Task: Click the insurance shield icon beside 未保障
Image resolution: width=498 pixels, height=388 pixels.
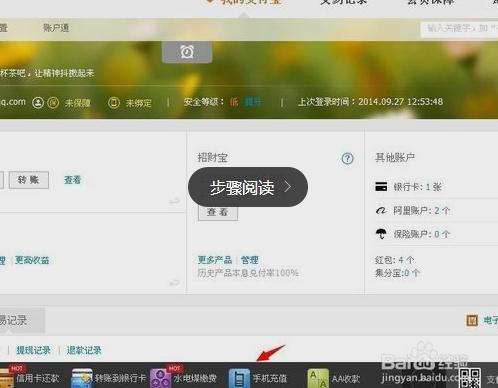Action: [53, 102]
